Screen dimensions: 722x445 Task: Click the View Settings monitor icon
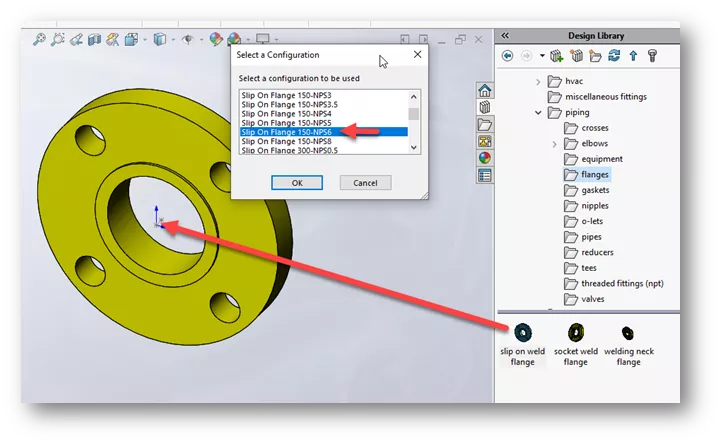[x=263, y=39]
